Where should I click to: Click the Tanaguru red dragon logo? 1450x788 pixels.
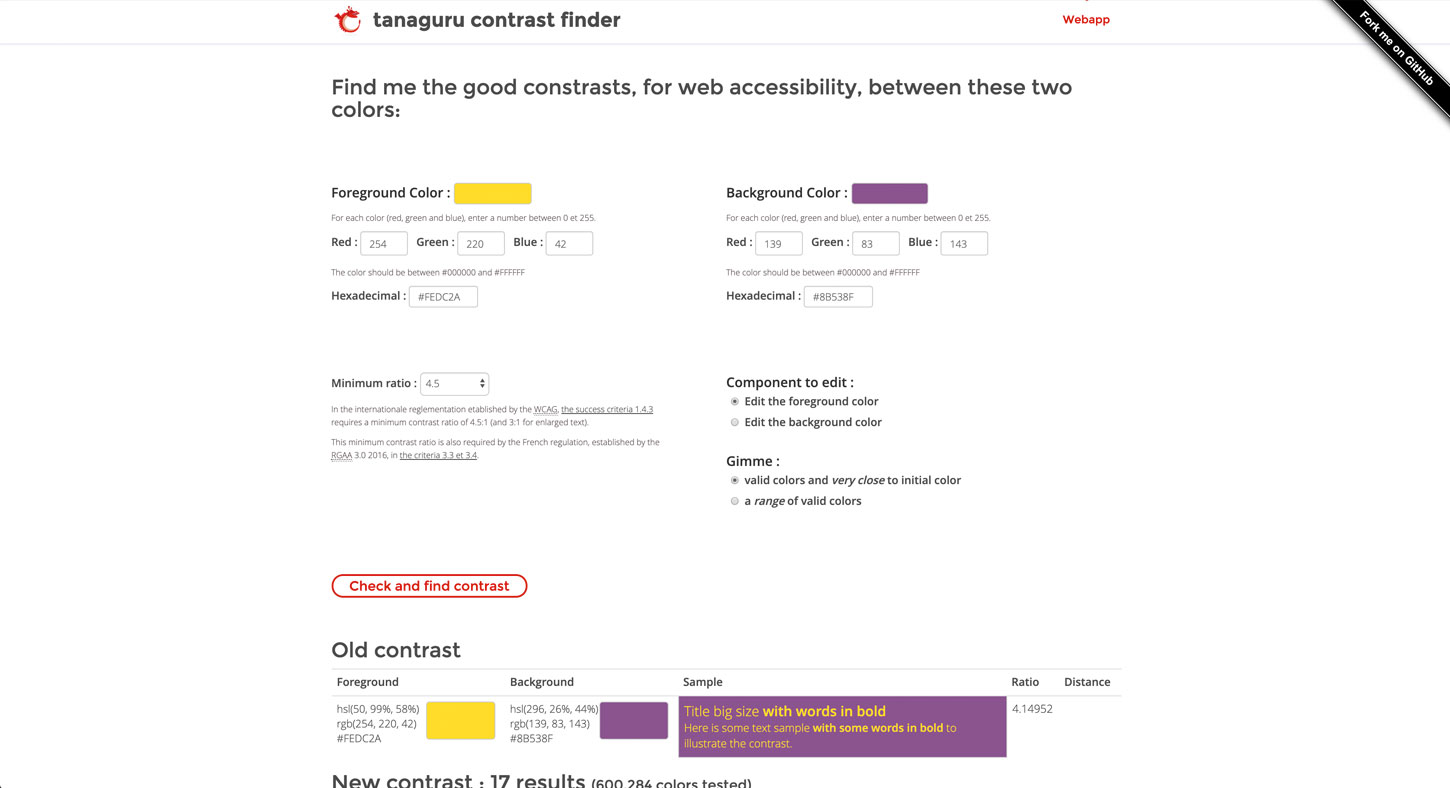tap(347, 20)
